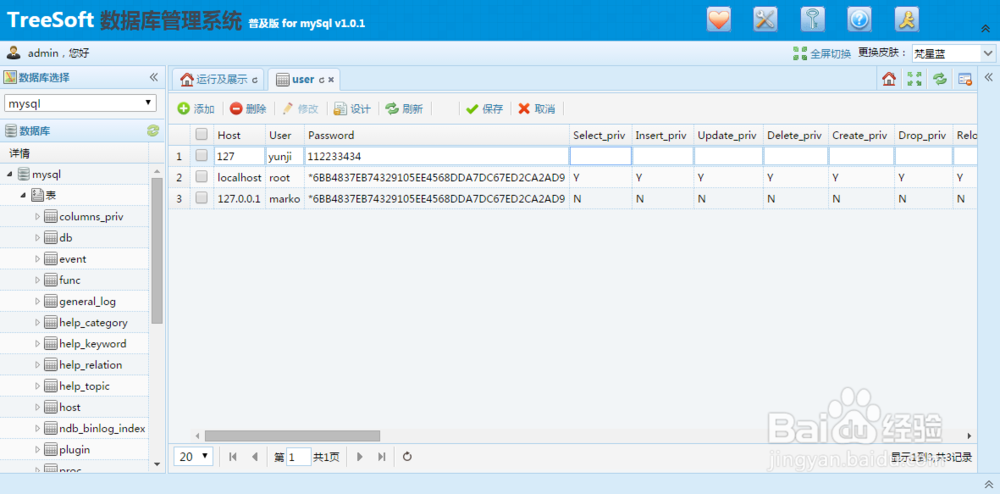Click the Select_priv column header
The image size is (1000, 494).
pos(599,135)
